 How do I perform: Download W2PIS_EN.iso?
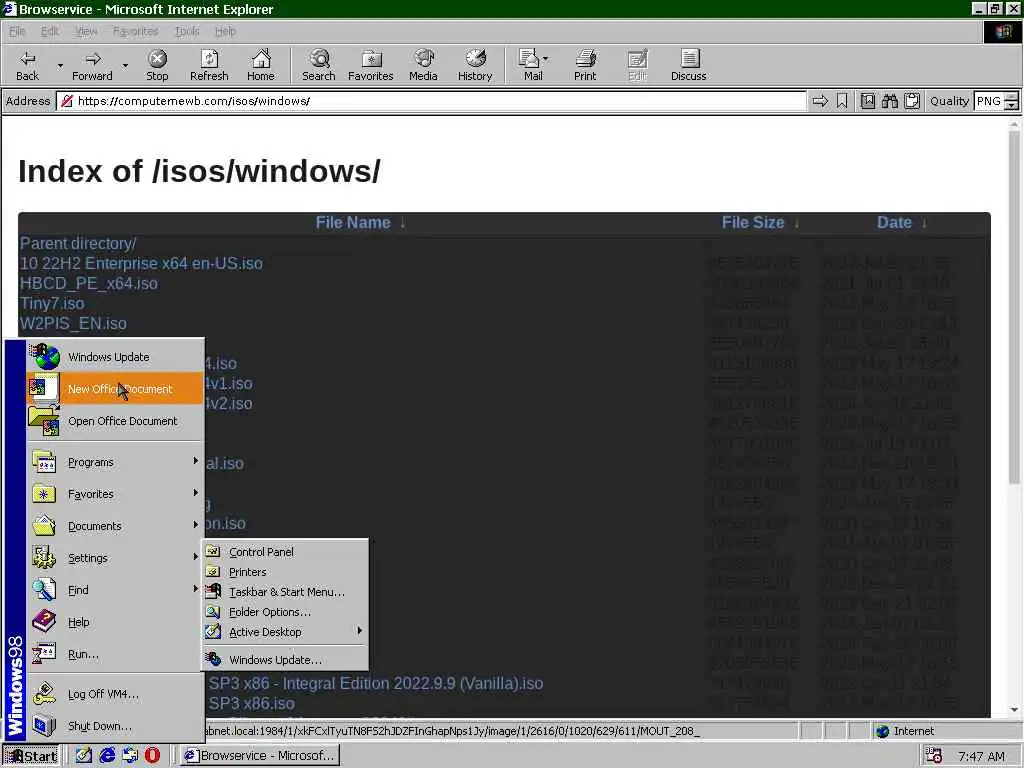click(73, 323)
